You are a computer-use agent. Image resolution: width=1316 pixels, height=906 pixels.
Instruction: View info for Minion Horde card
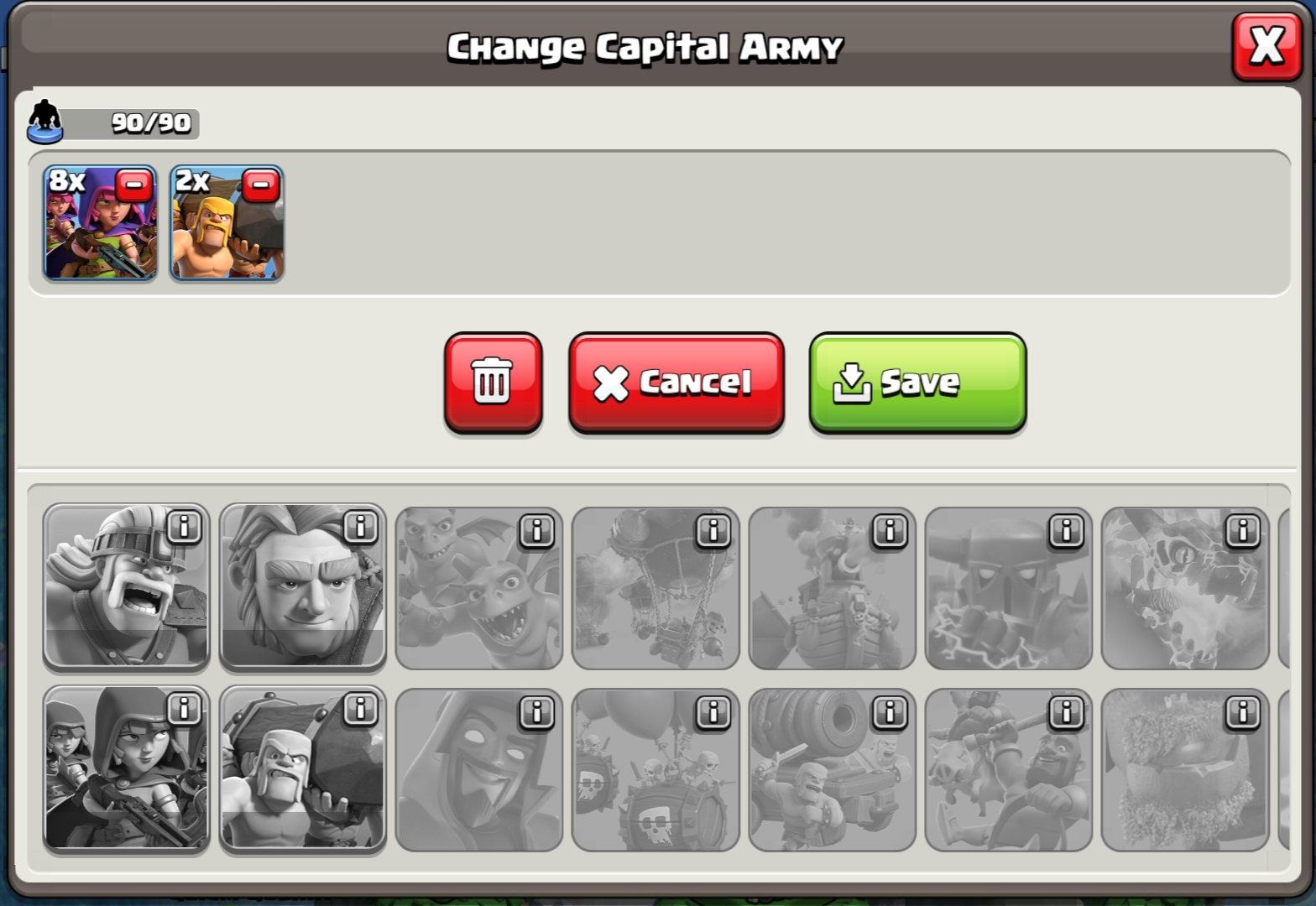coord(537,530)
